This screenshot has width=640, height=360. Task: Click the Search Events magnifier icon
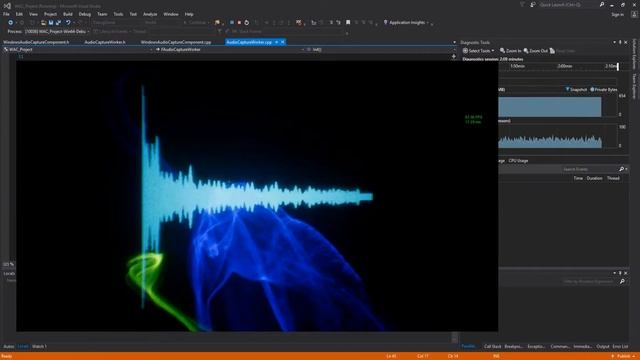tap(622, 169)
